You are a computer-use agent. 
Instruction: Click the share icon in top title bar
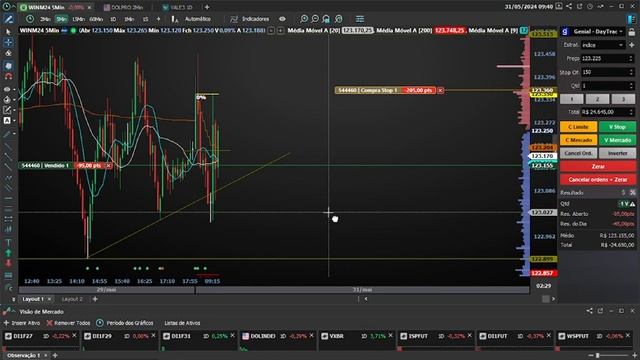(569, 7)
